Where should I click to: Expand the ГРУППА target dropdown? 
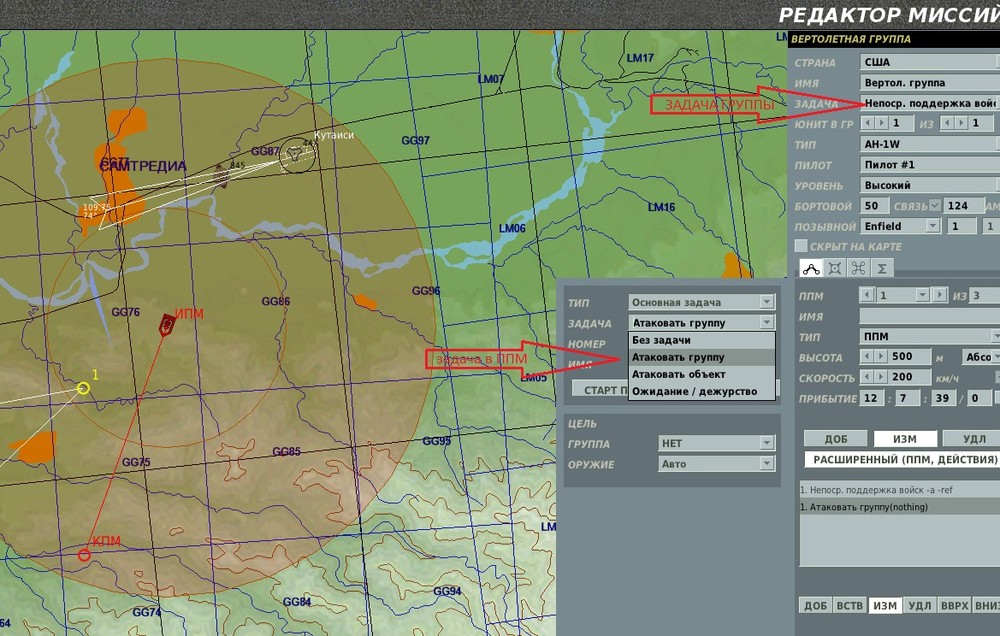pos(766,443)
